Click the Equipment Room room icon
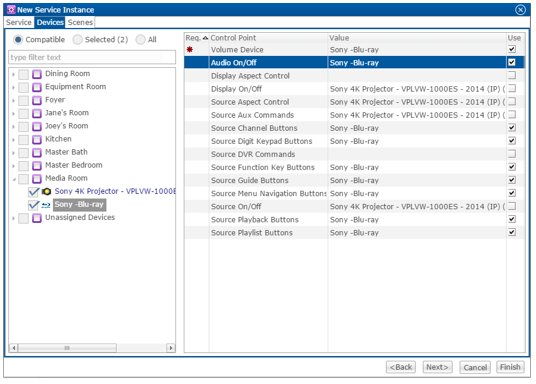Screen dimensions: 536x384 37,87
